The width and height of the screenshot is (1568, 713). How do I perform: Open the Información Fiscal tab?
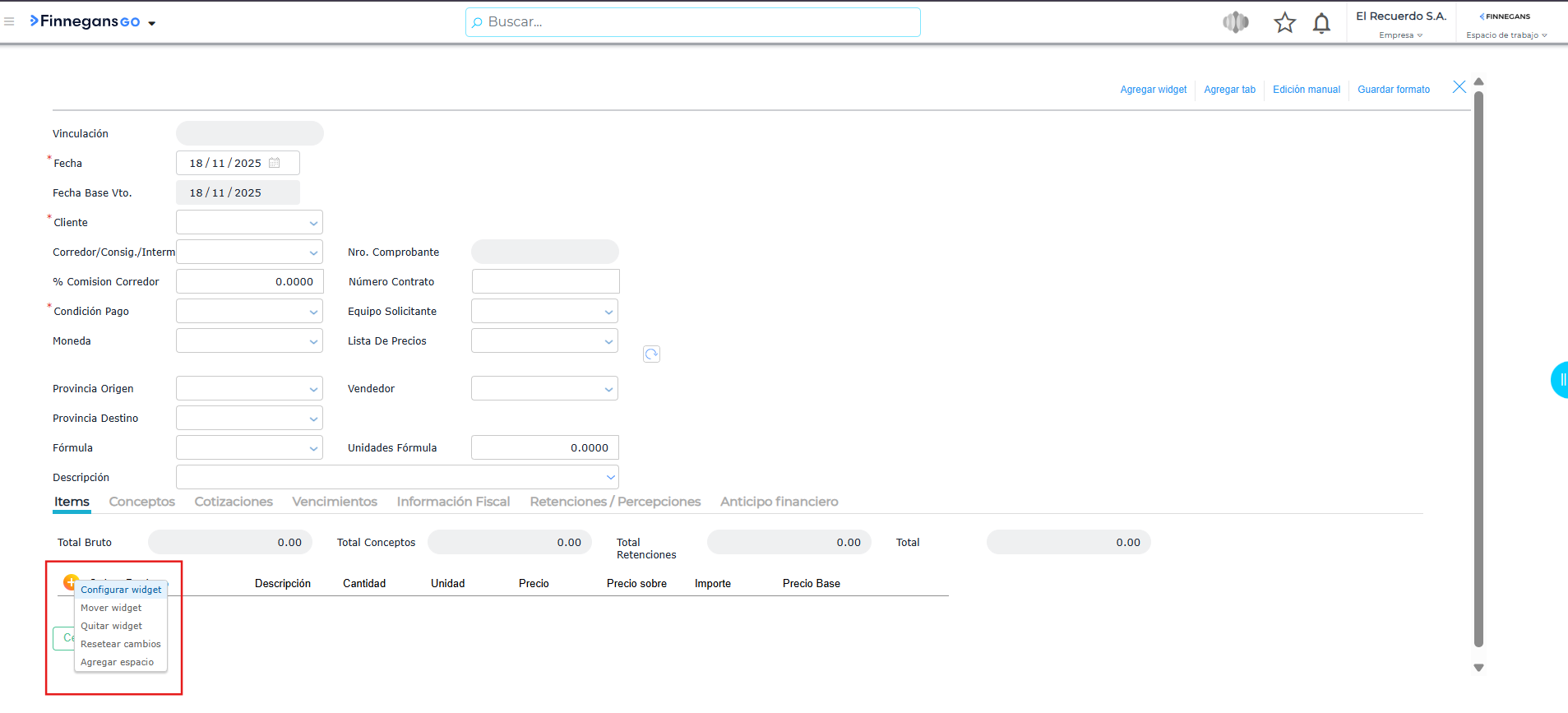[x=453, y=502]
